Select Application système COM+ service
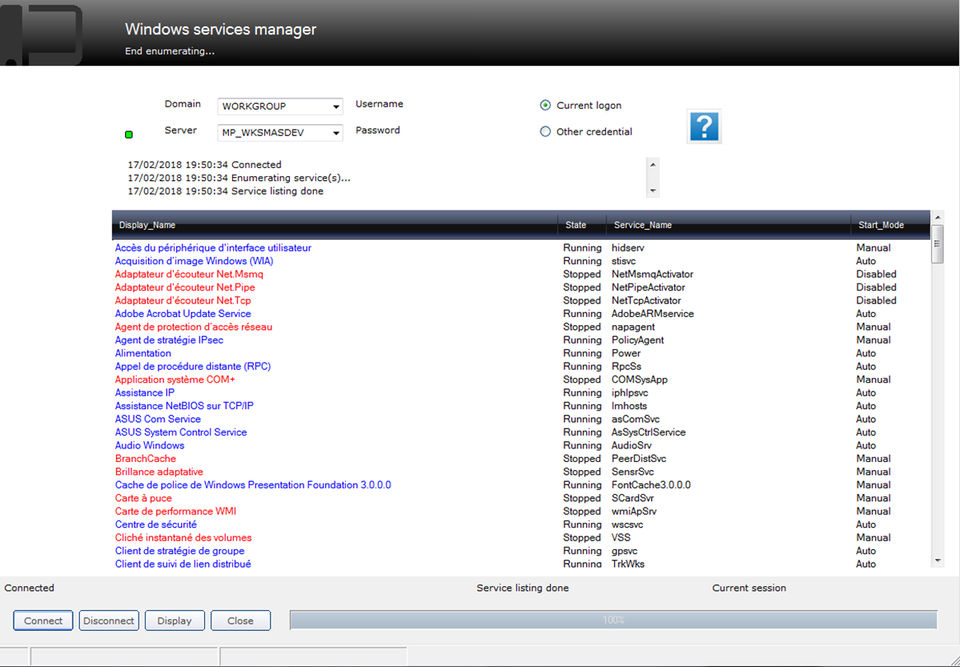Screen dimensions: 960x667 point(175,380)
